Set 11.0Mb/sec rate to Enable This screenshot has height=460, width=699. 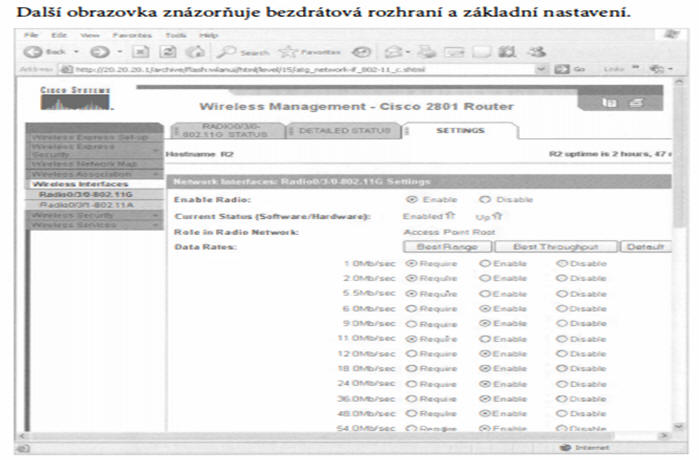pos(485,339)
